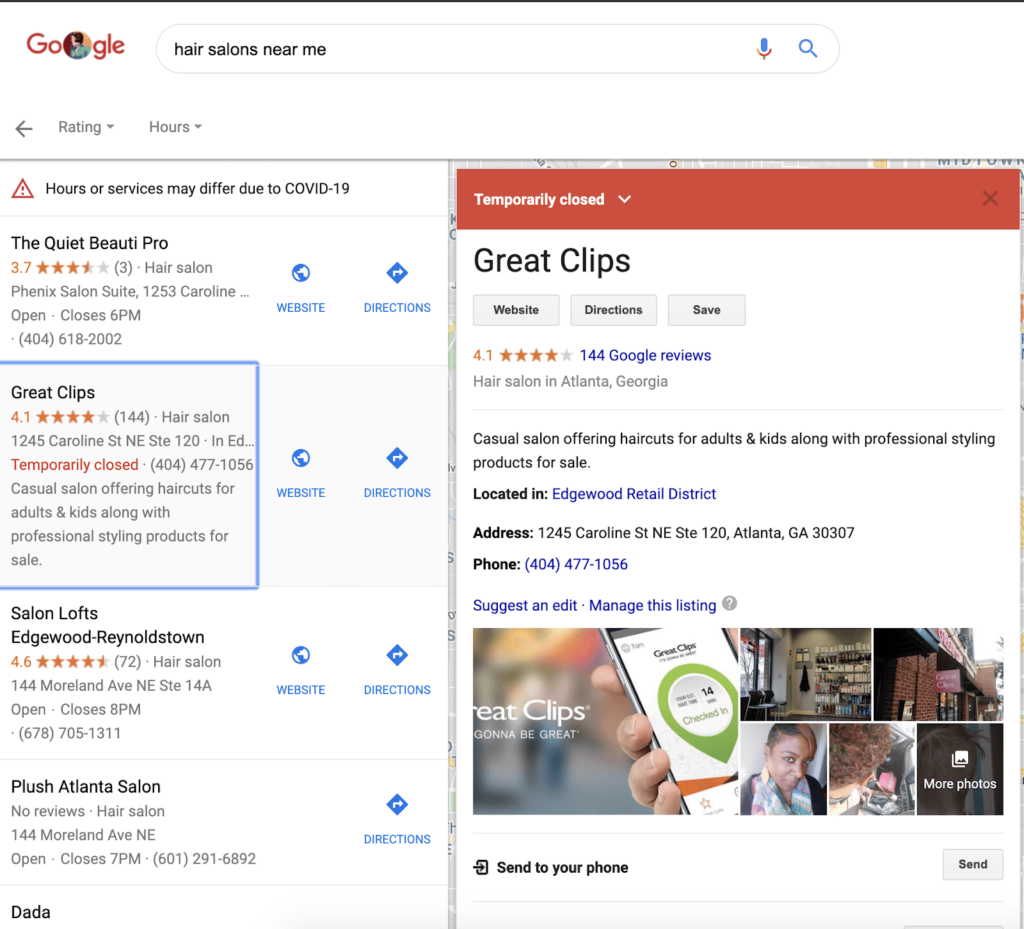The image size is (1024, 929).
Task: Open the Rating filter dropdown
Action: pyautogui.click(x=86, y=127)
